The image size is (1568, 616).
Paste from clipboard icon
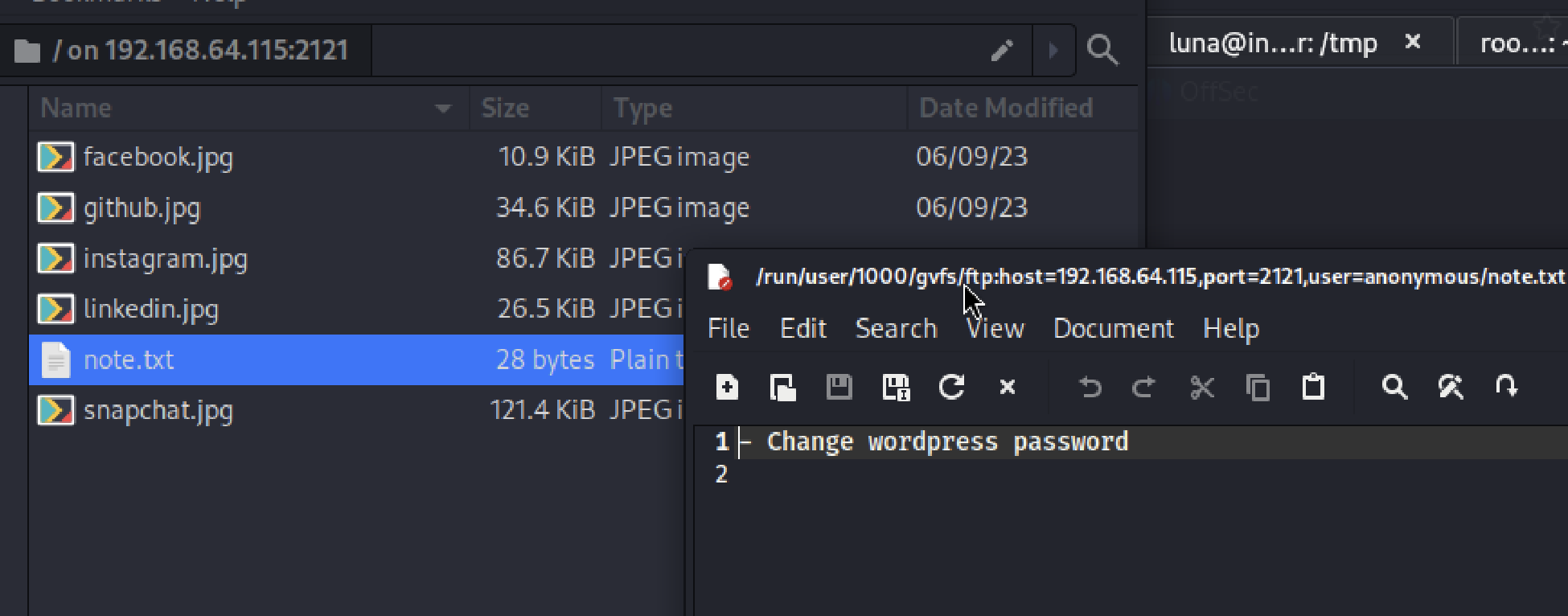click(1313, 388)
